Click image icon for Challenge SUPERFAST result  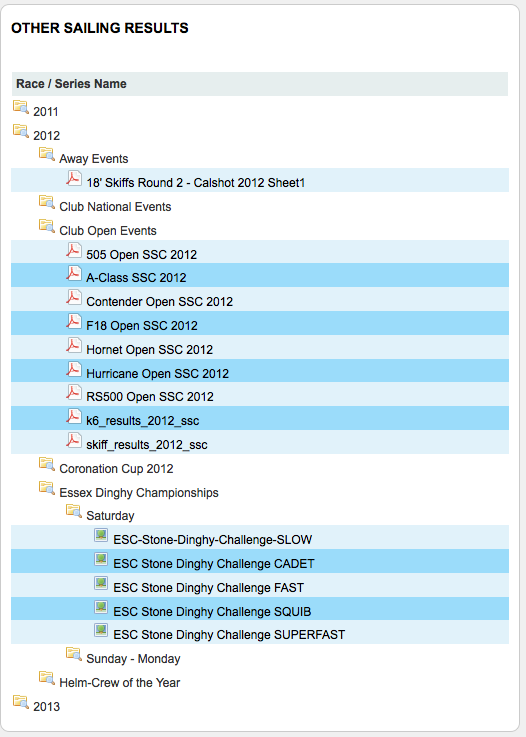point(101,630)
